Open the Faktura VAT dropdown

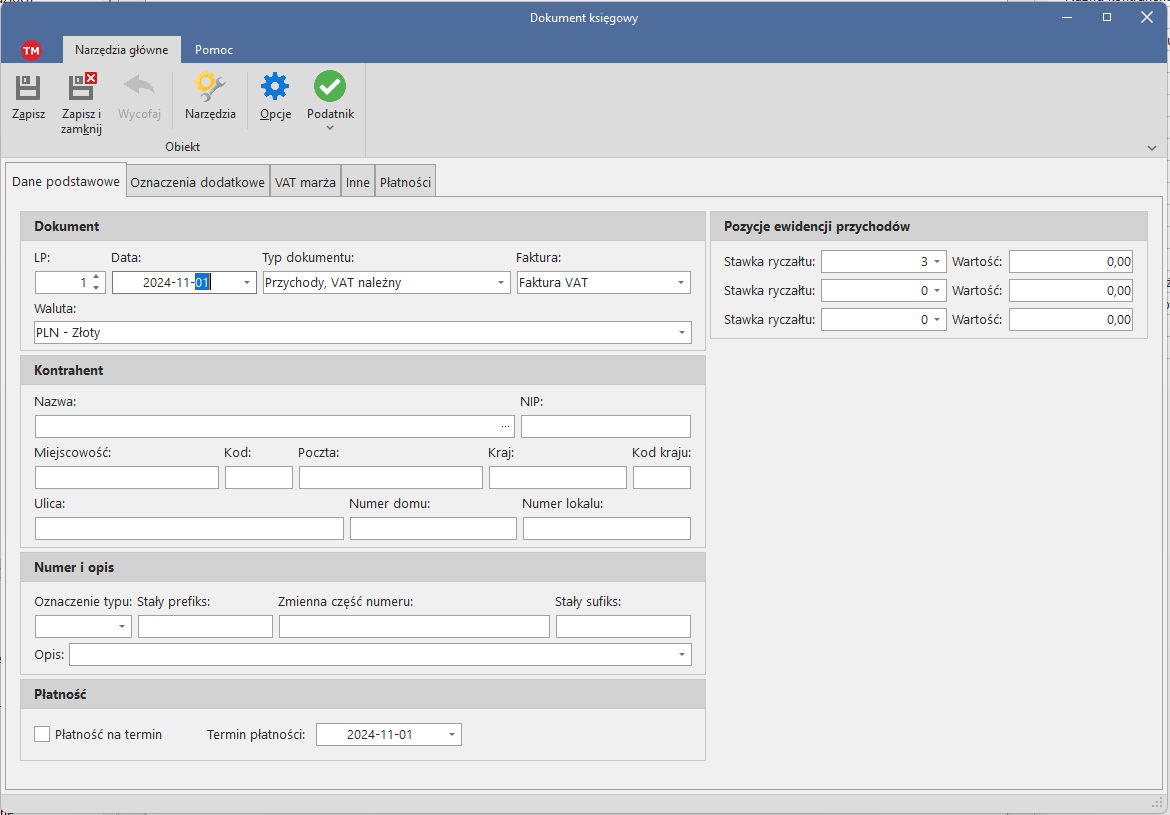(x=681, y=283)
